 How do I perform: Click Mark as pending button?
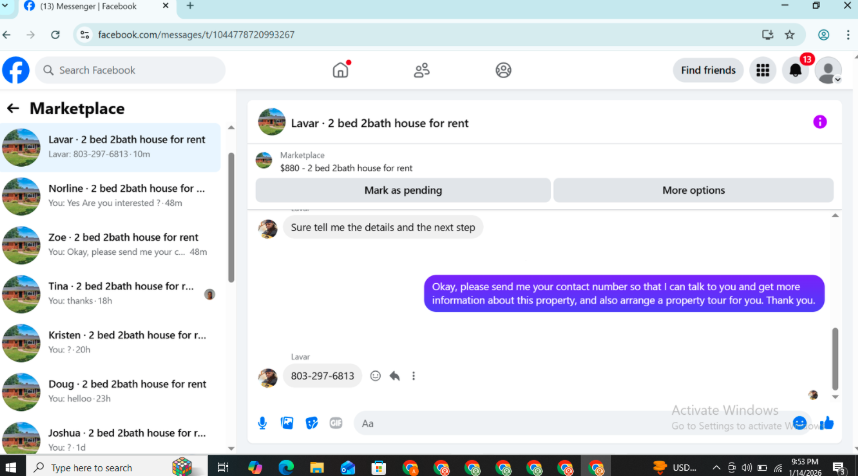pyautogui.click(x=403, y=190)
